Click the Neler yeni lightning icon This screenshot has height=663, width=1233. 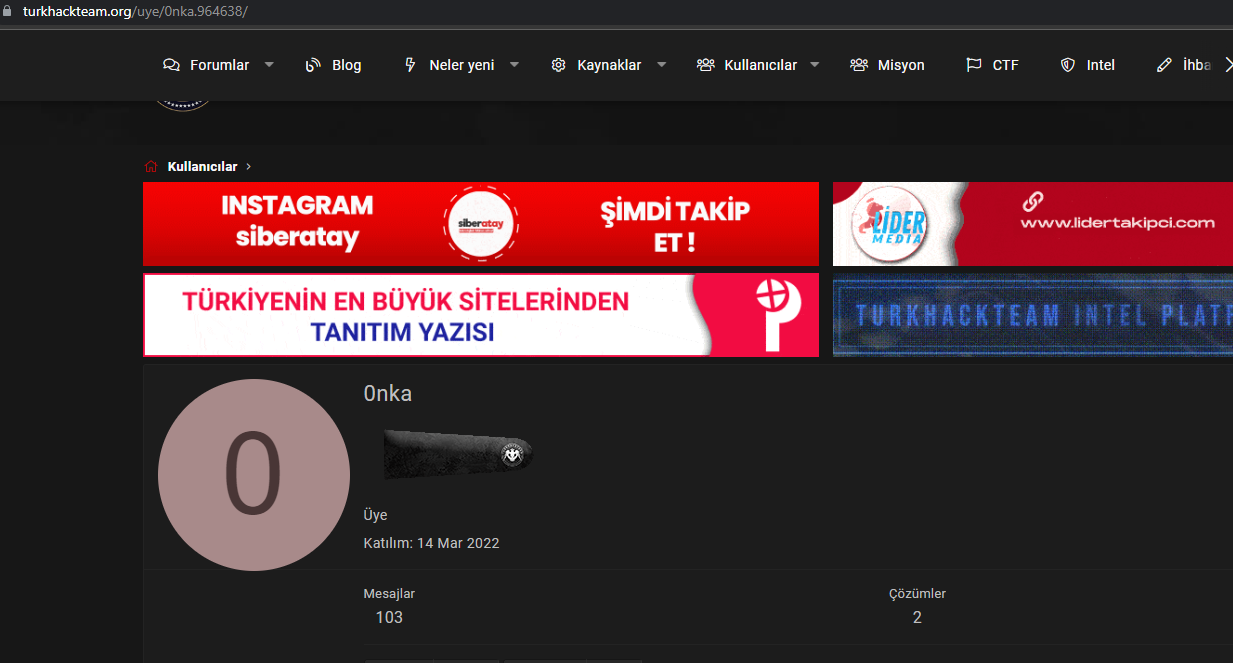click(410, 65)
